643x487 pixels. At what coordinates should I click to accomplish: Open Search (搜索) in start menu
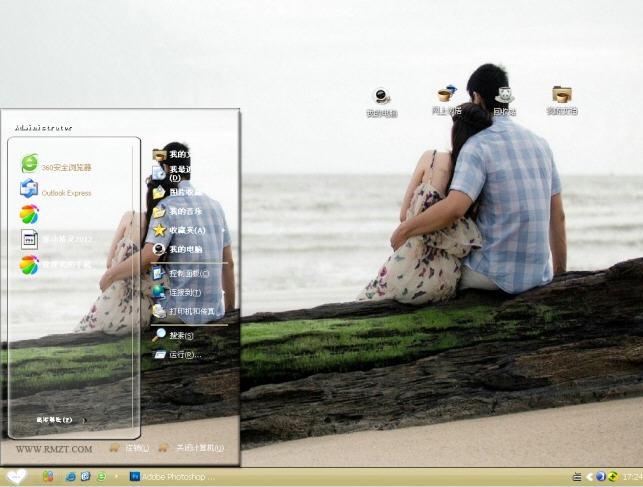click(x=173, y=335)
